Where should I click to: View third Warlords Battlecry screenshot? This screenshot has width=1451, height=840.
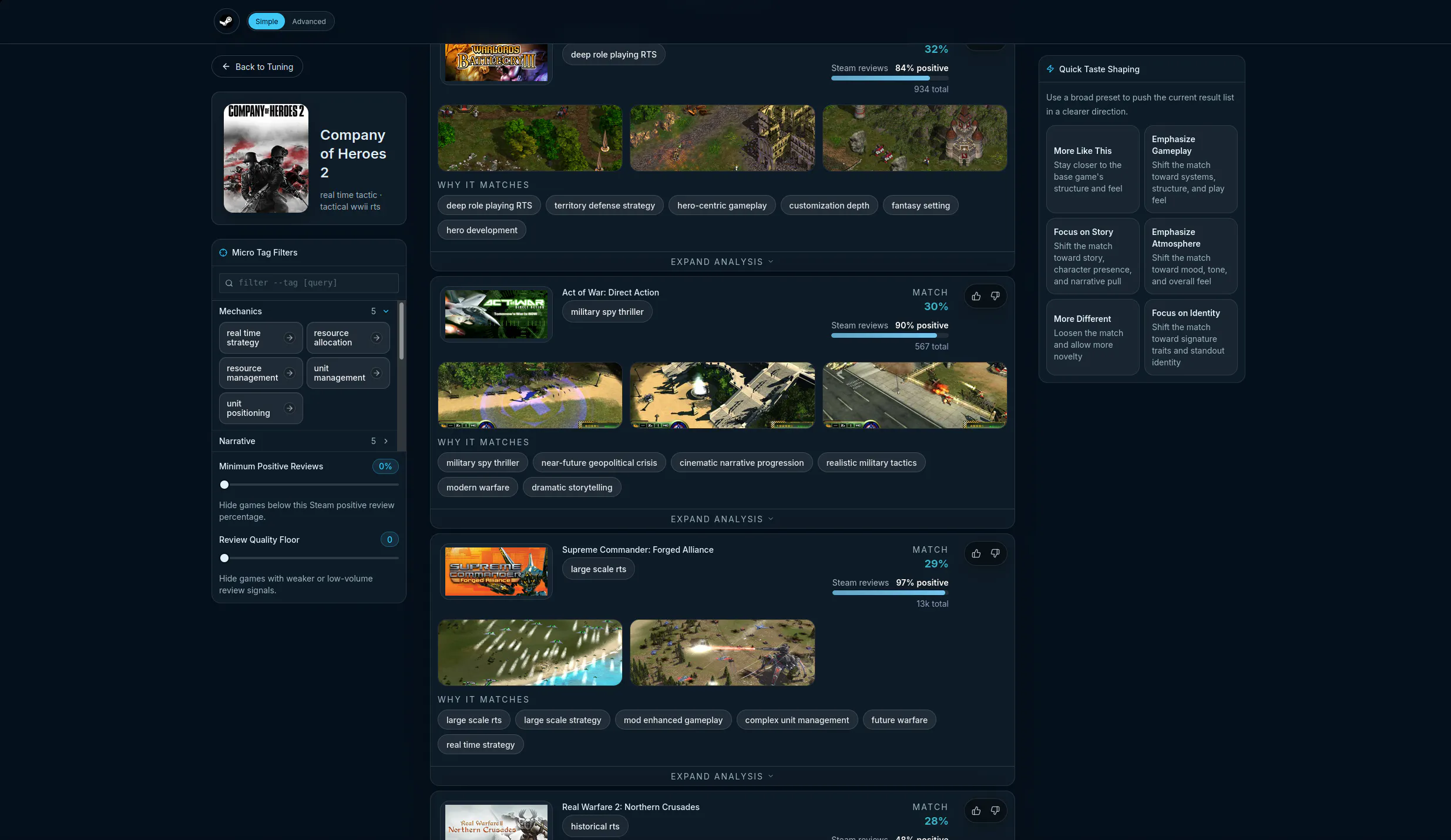point(915,138)
